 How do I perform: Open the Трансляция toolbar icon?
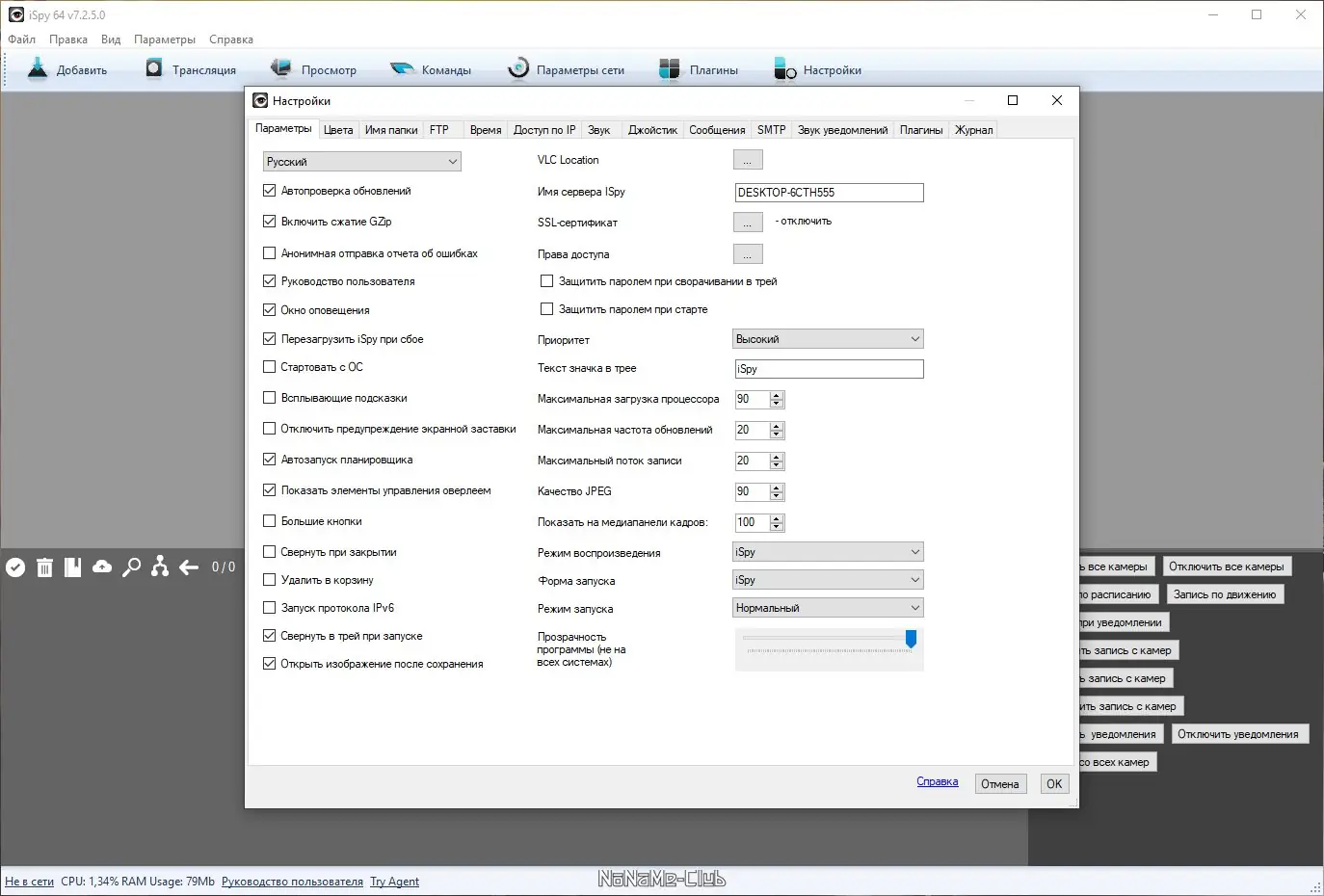pyautogui.click(x=154, y=68)
